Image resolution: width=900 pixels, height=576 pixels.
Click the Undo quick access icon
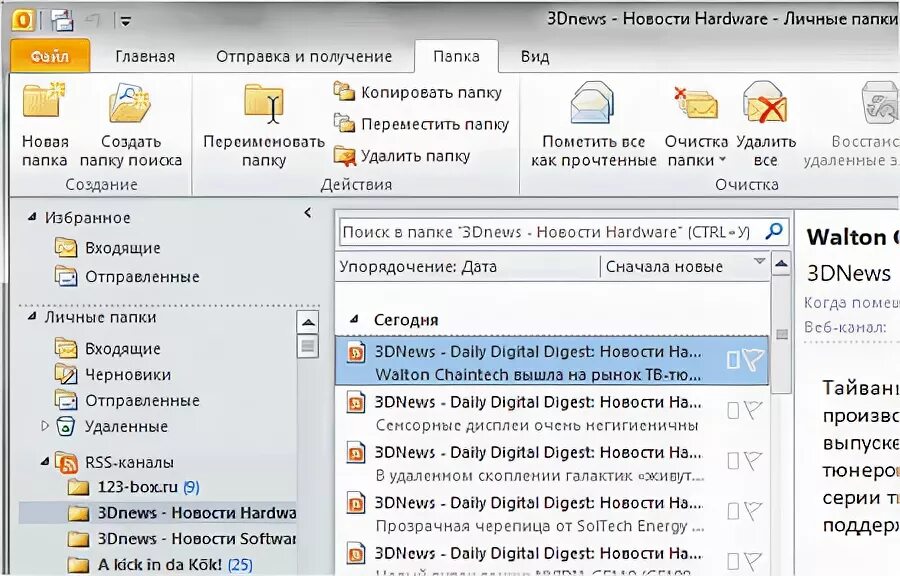[93, 21]
